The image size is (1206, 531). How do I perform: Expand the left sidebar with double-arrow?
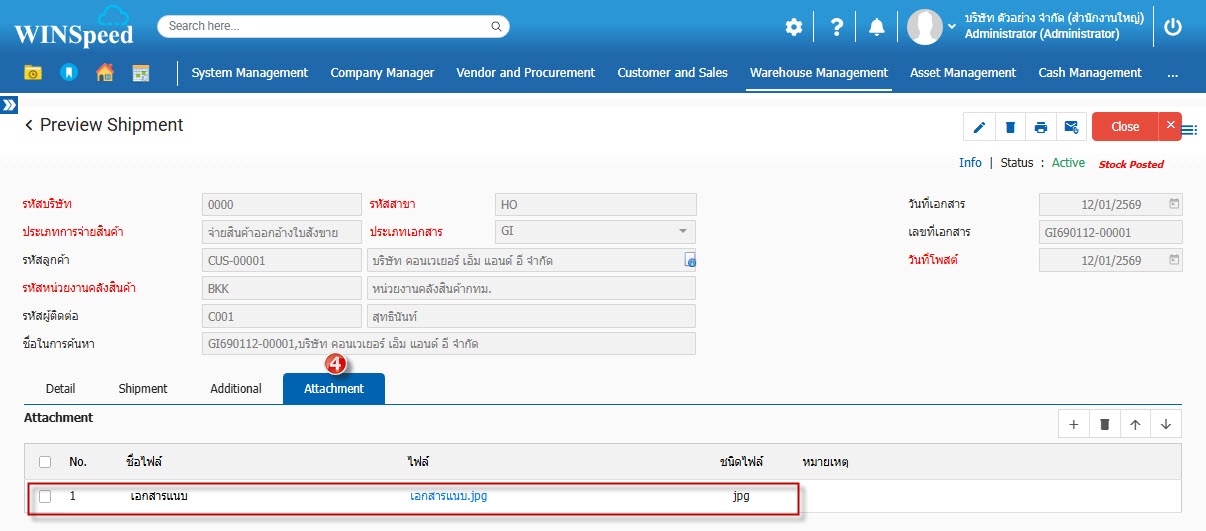point(9,104)
